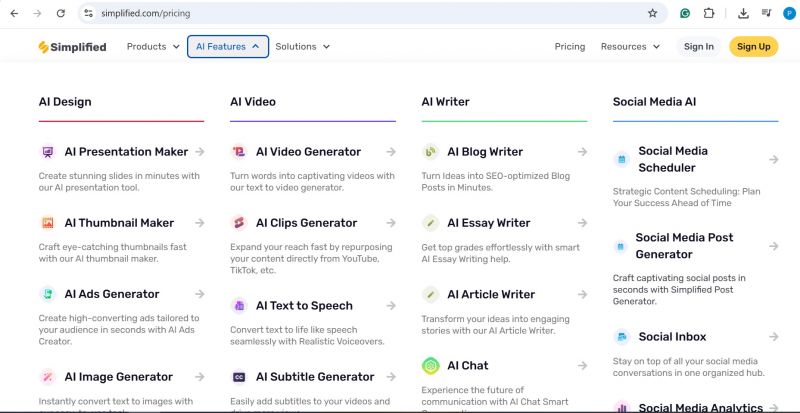The width and height of the screenshot is (800, 413).
Task: Open AI Image Generator link
Action: click(118, 377)
